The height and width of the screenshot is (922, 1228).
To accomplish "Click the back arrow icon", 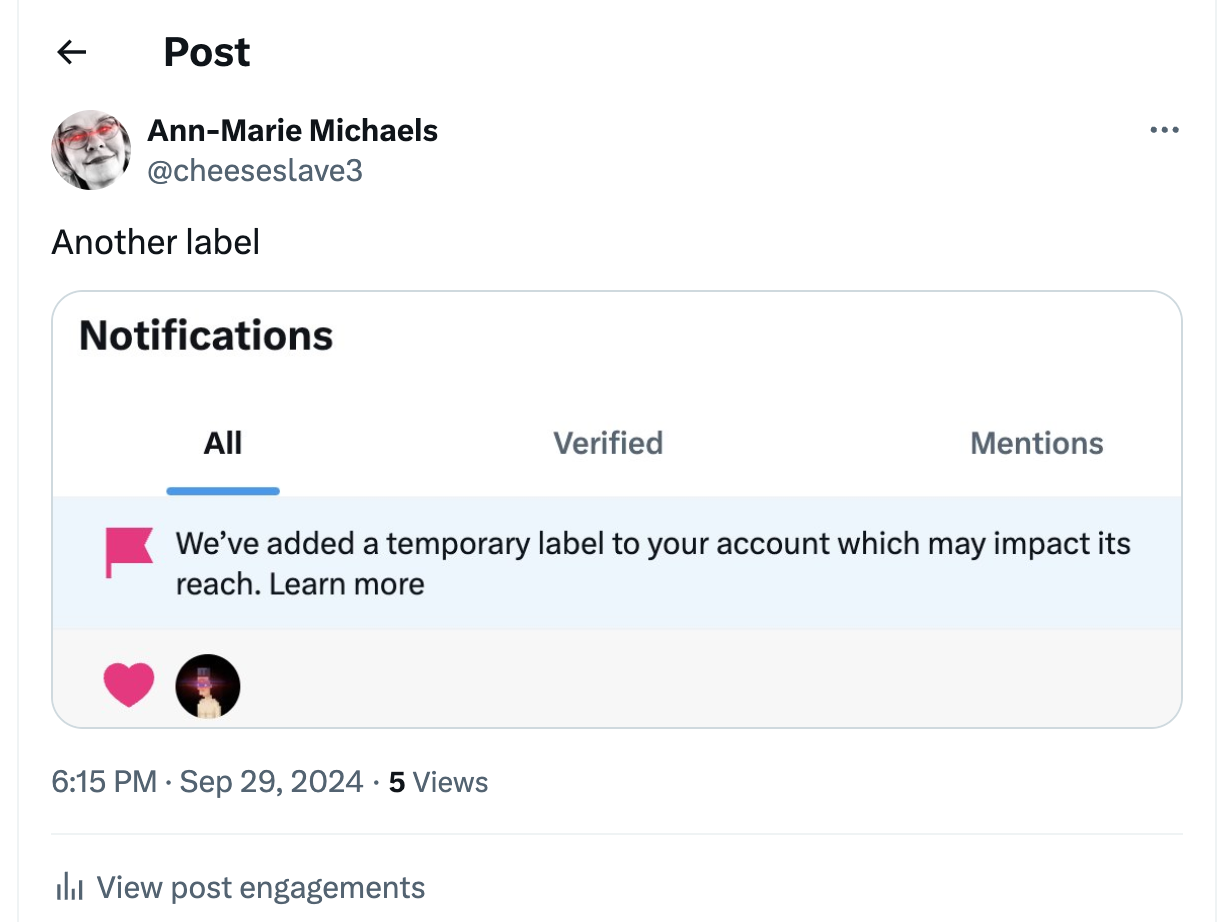I will pyautogui.click(x=72, y=53).
